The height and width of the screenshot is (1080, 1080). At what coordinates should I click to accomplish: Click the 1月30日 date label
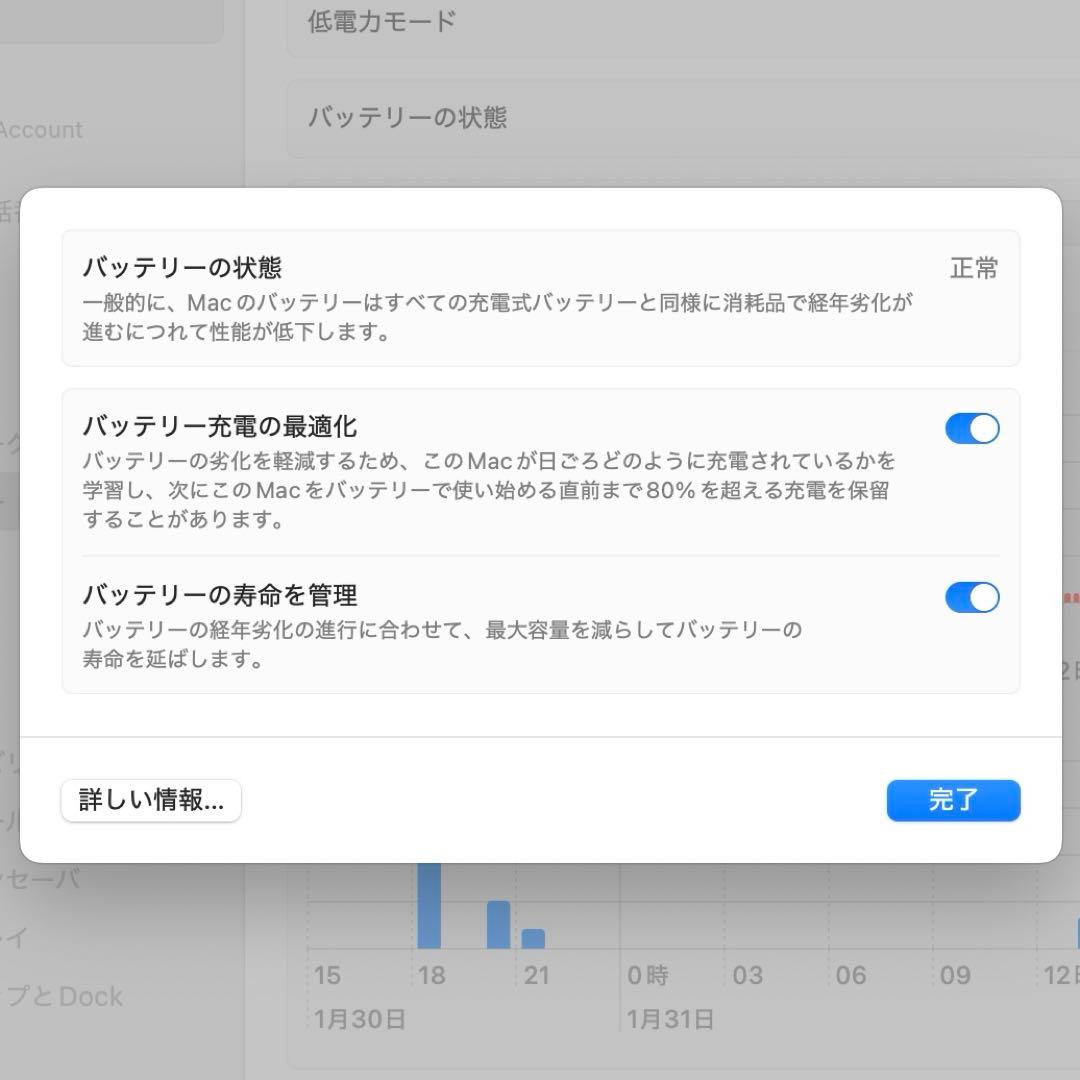tap(358, 1019)
